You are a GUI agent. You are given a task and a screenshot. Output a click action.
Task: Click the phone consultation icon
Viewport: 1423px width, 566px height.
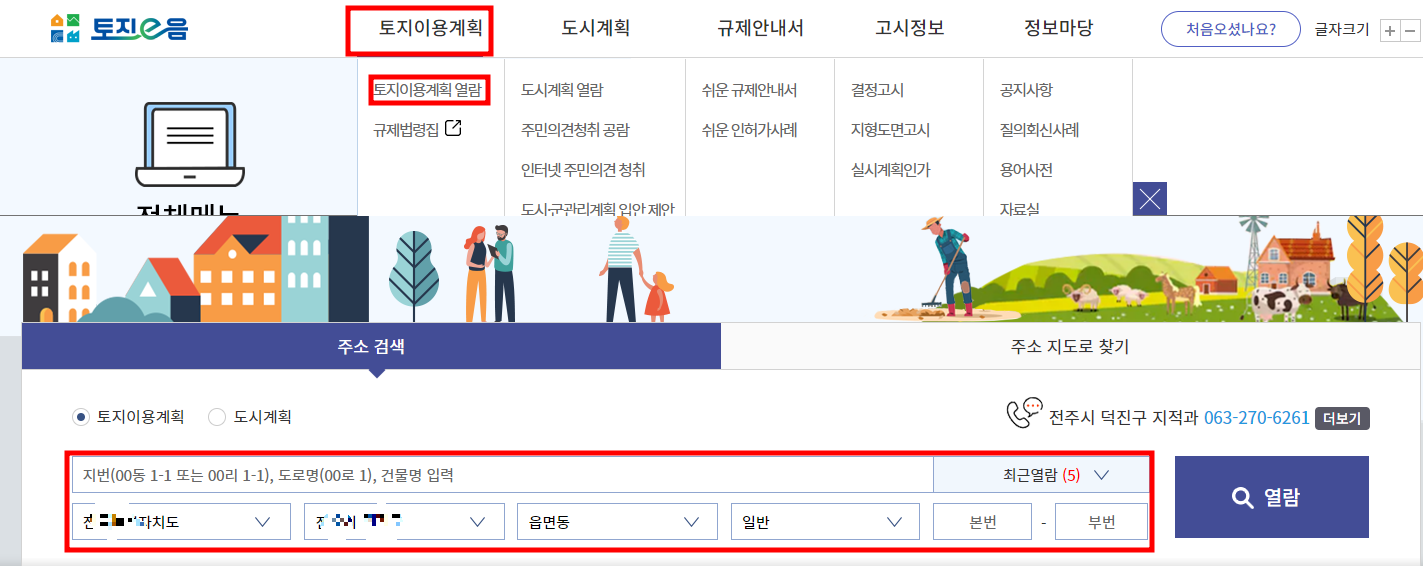tap(1024, 413)
